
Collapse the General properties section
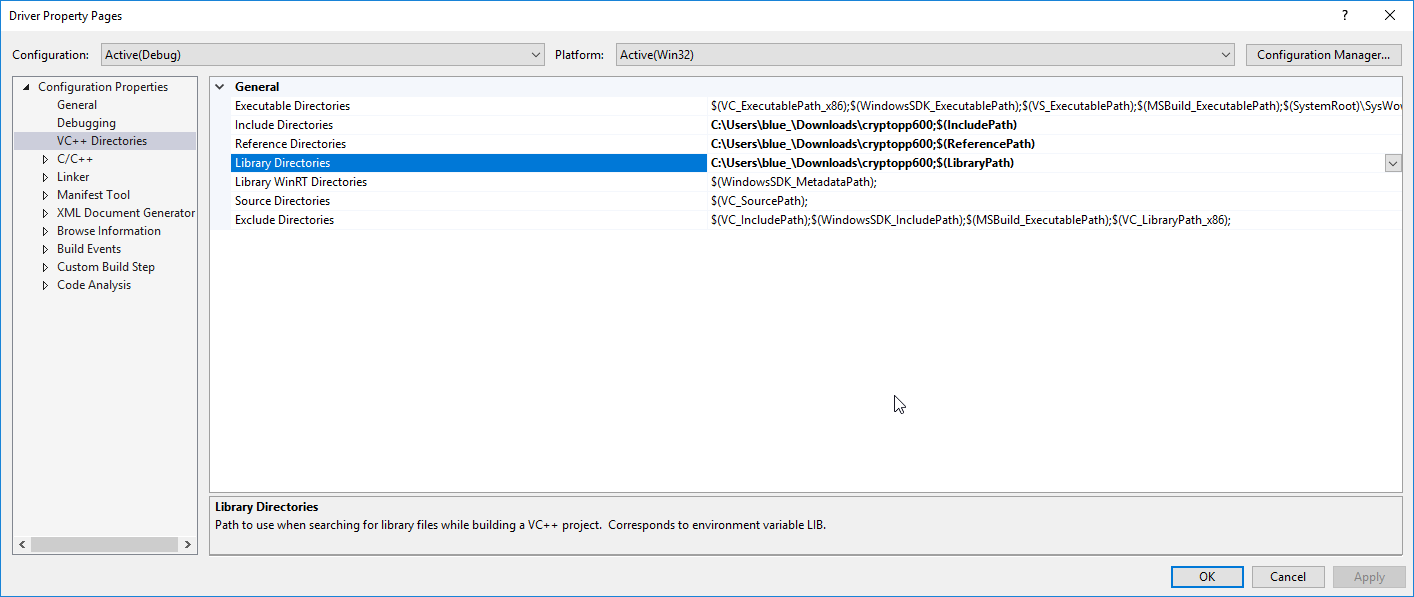click(x=220, y=86)
